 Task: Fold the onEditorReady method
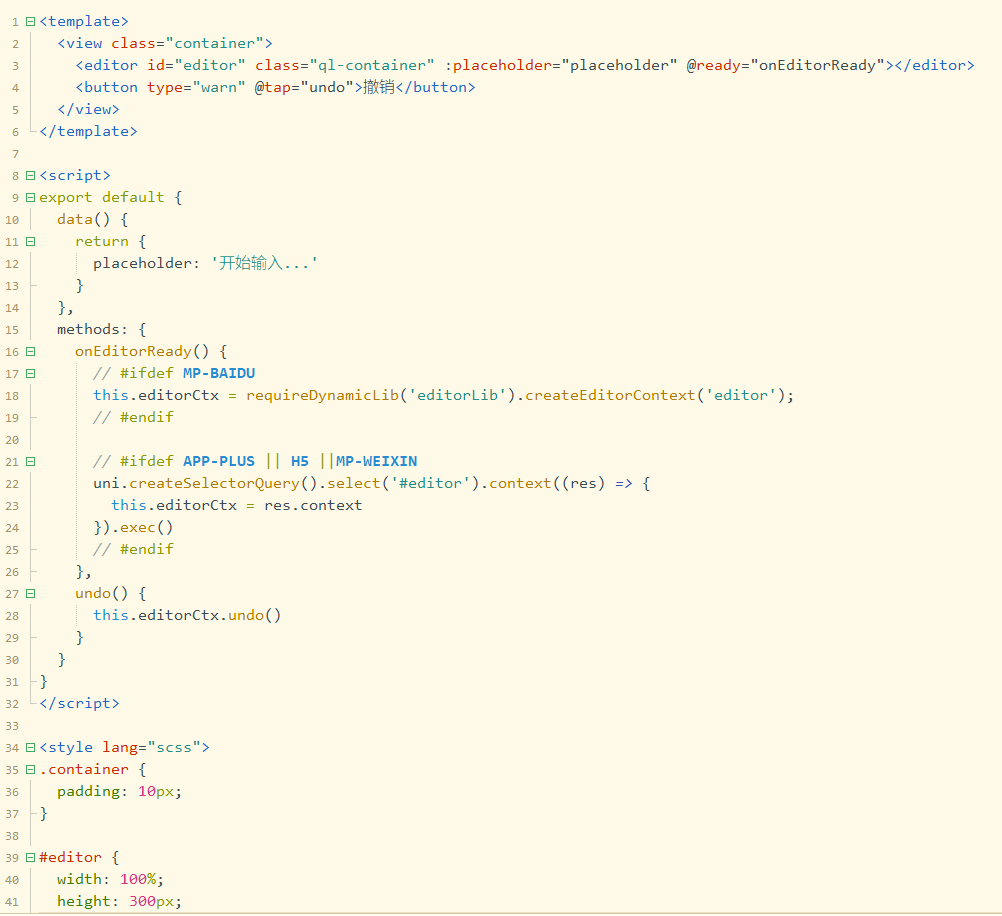[30, 351]
